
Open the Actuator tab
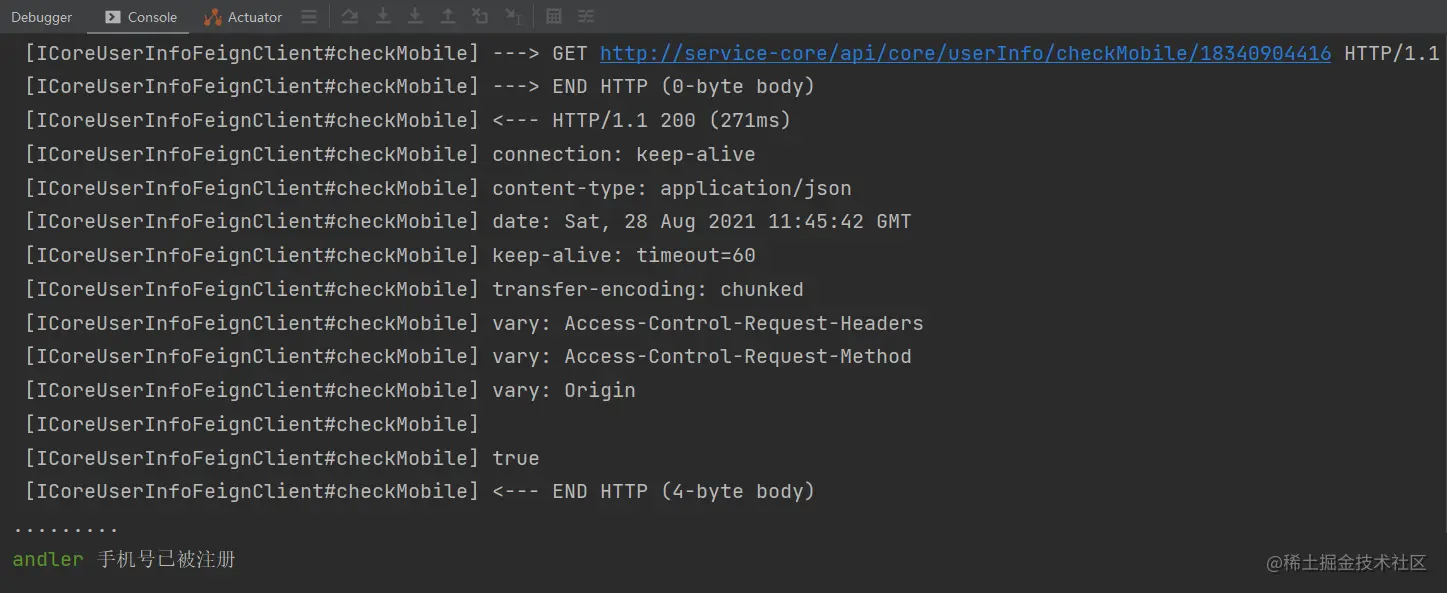tap(243, 17)
